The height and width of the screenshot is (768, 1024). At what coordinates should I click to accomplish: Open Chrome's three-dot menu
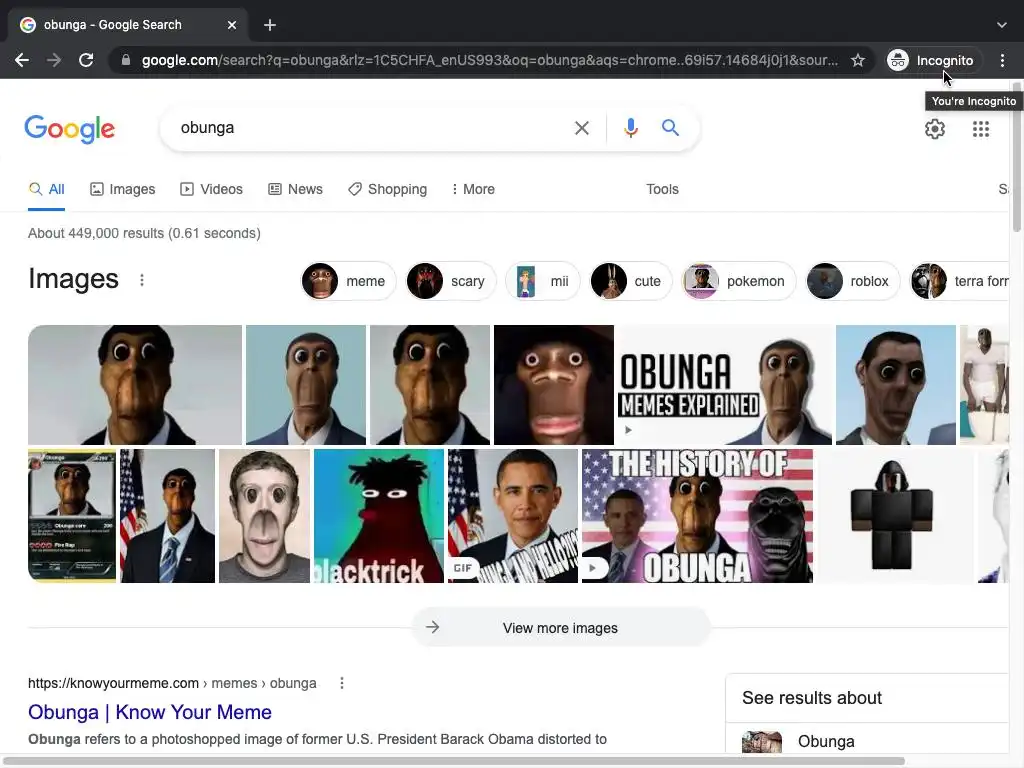(1002, 60)
